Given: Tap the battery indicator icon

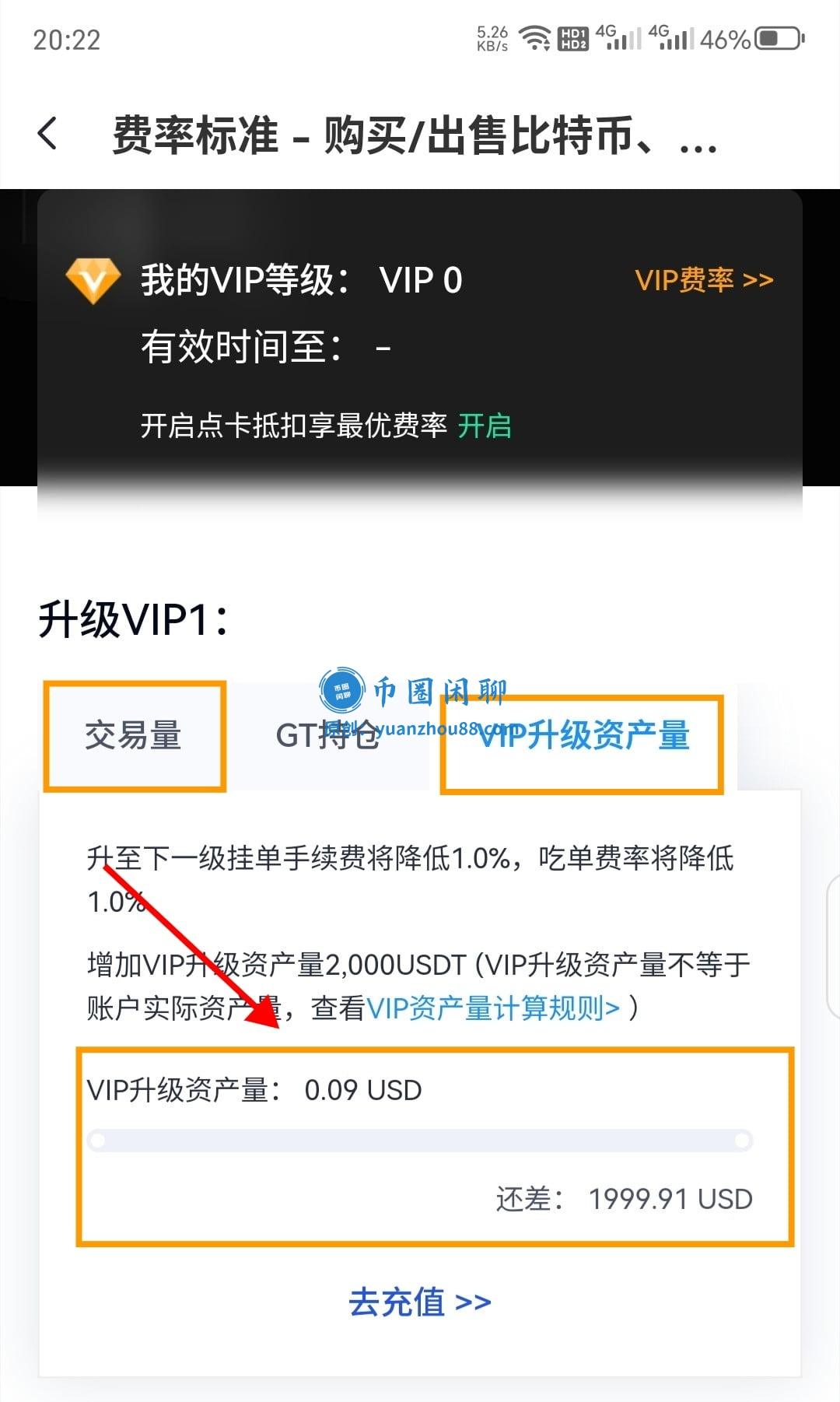Looking at the screenshot, I should pos(780,38).
